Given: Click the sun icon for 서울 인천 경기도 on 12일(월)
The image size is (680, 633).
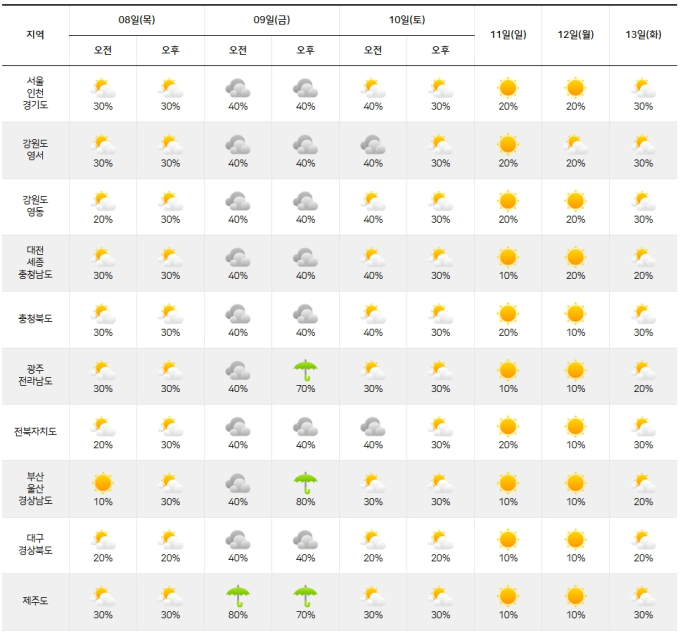Looking at the screenshot, I should tap(575, 88).
